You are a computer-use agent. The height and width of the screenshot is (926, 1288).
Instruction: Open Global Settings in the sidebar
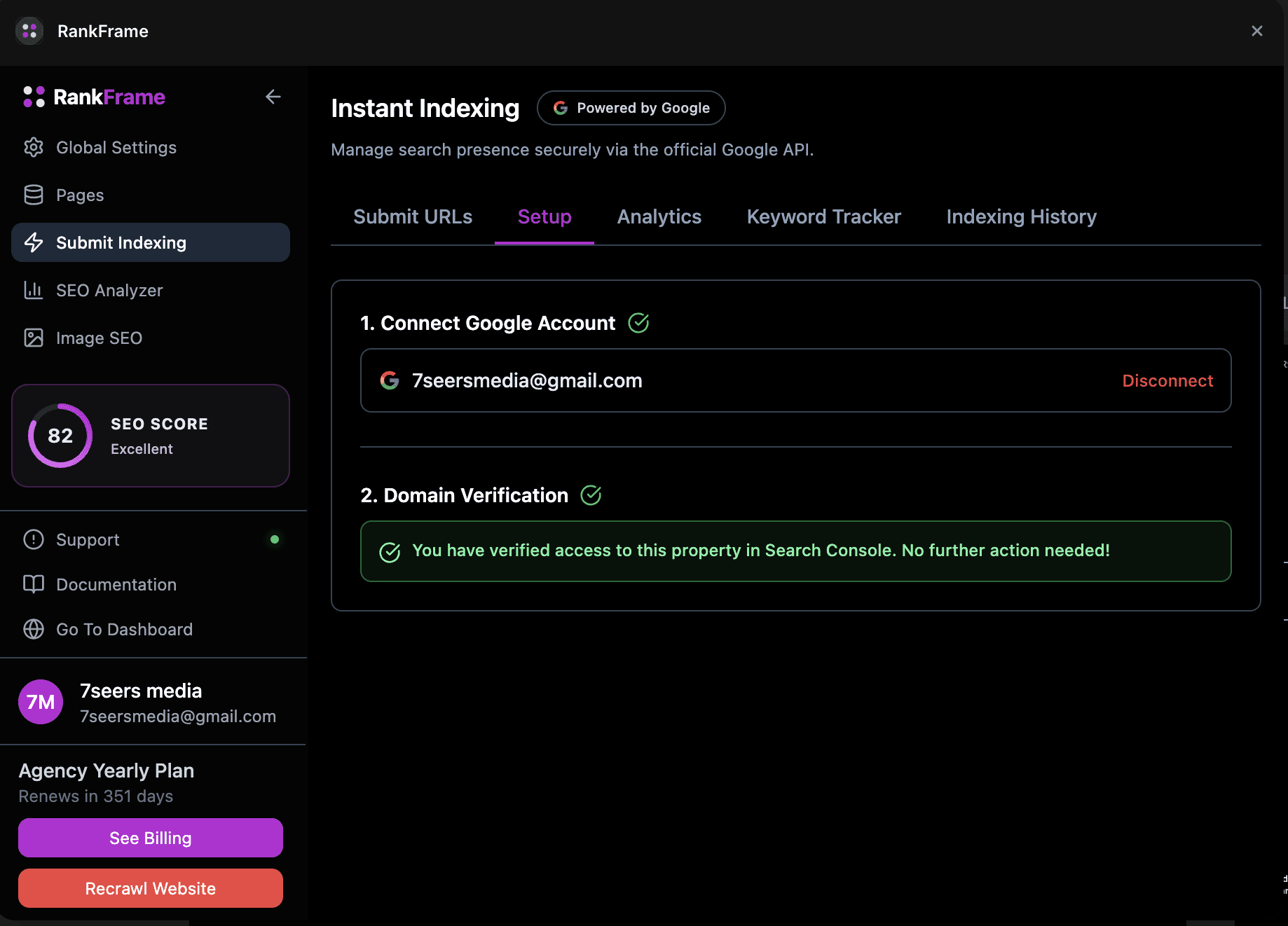click(151, 147)
